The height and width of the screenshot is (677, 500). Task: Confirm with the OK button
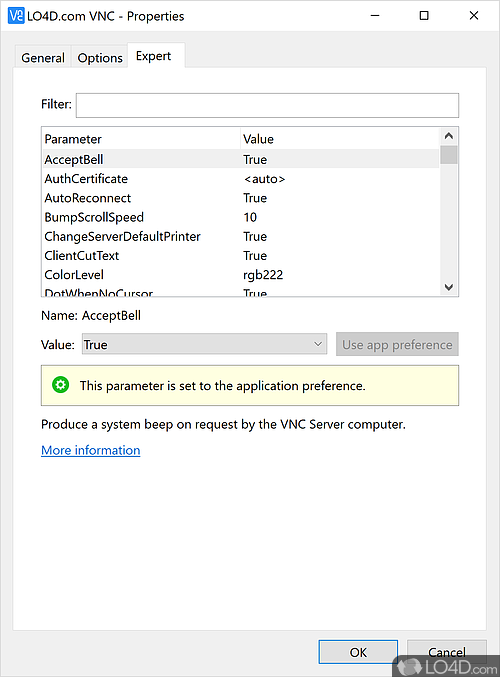[358, 652]
